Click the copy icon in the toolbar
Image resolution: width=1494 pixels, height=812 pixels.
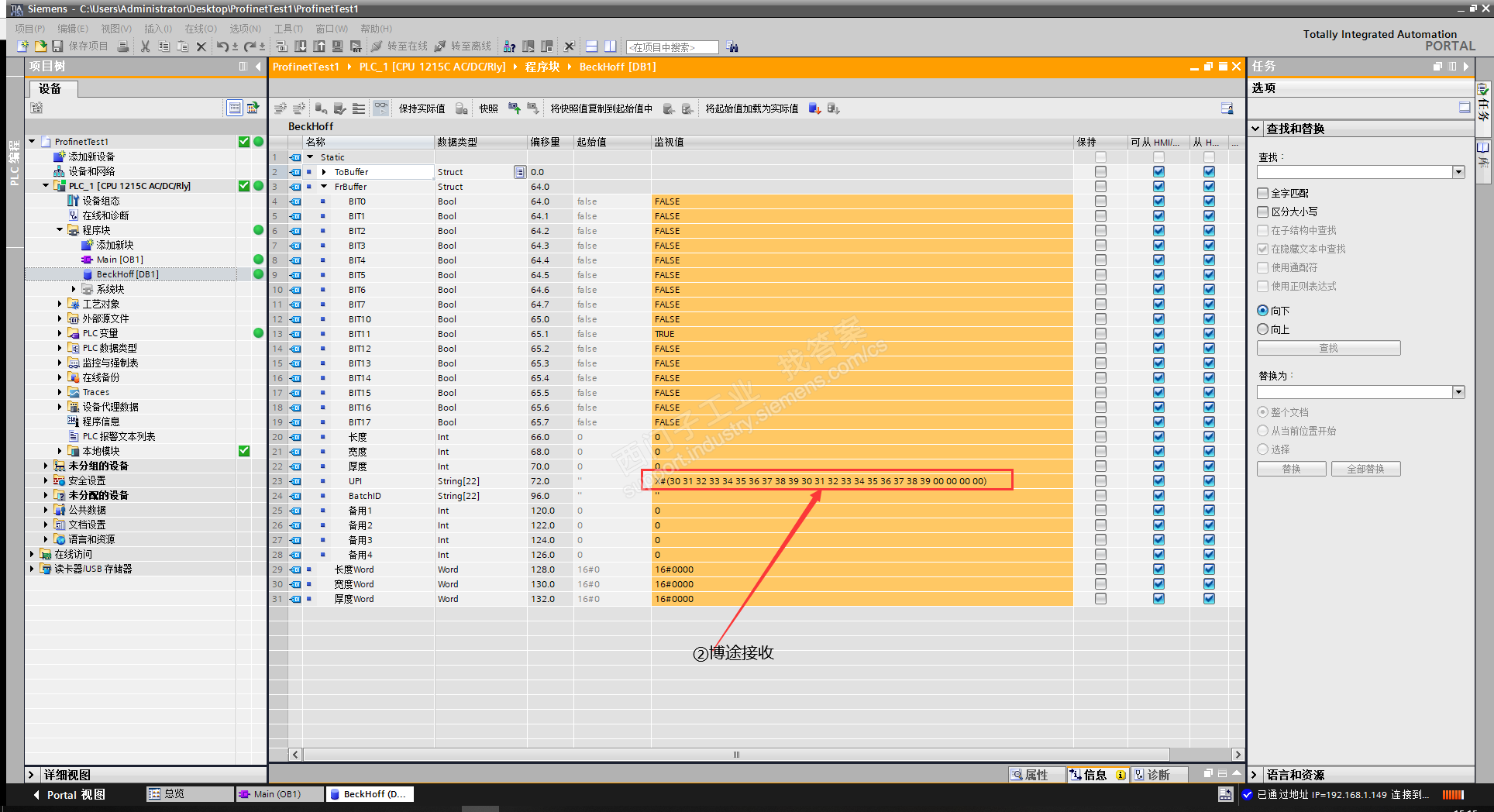click(164, 46)
